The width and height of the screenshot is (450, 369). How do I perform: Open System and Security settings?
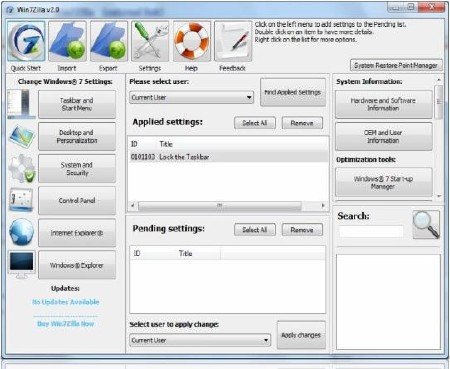pyautogui.click(x=77, y=169)
